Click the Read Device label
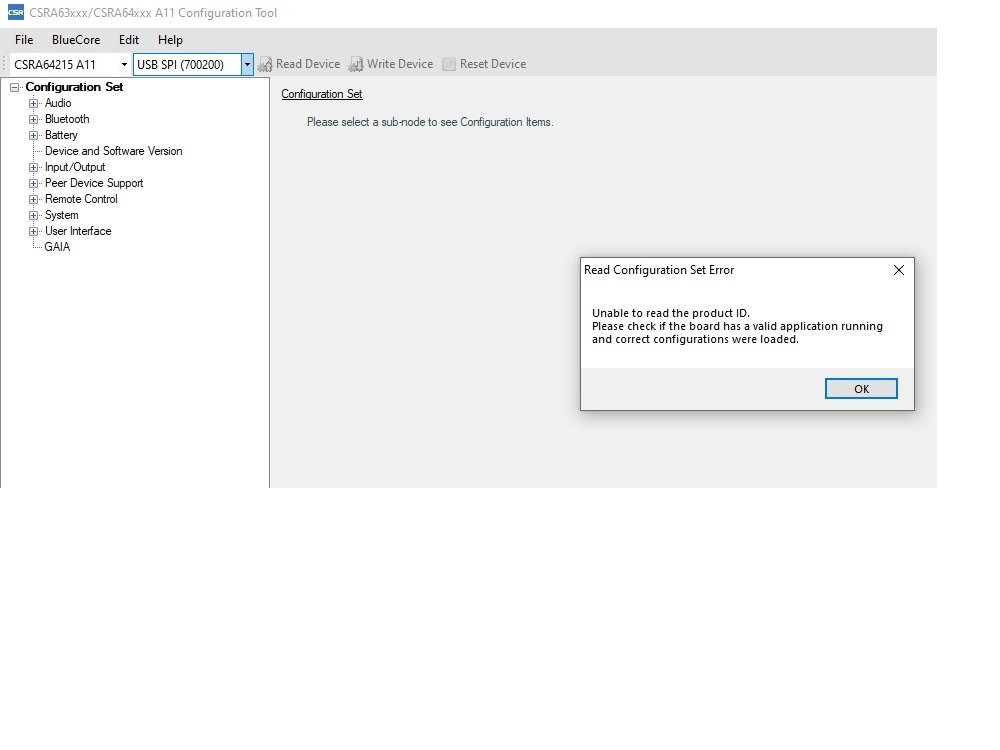Screen dimensions: 1000x750 pyautogui.click(x=308, y=64)
